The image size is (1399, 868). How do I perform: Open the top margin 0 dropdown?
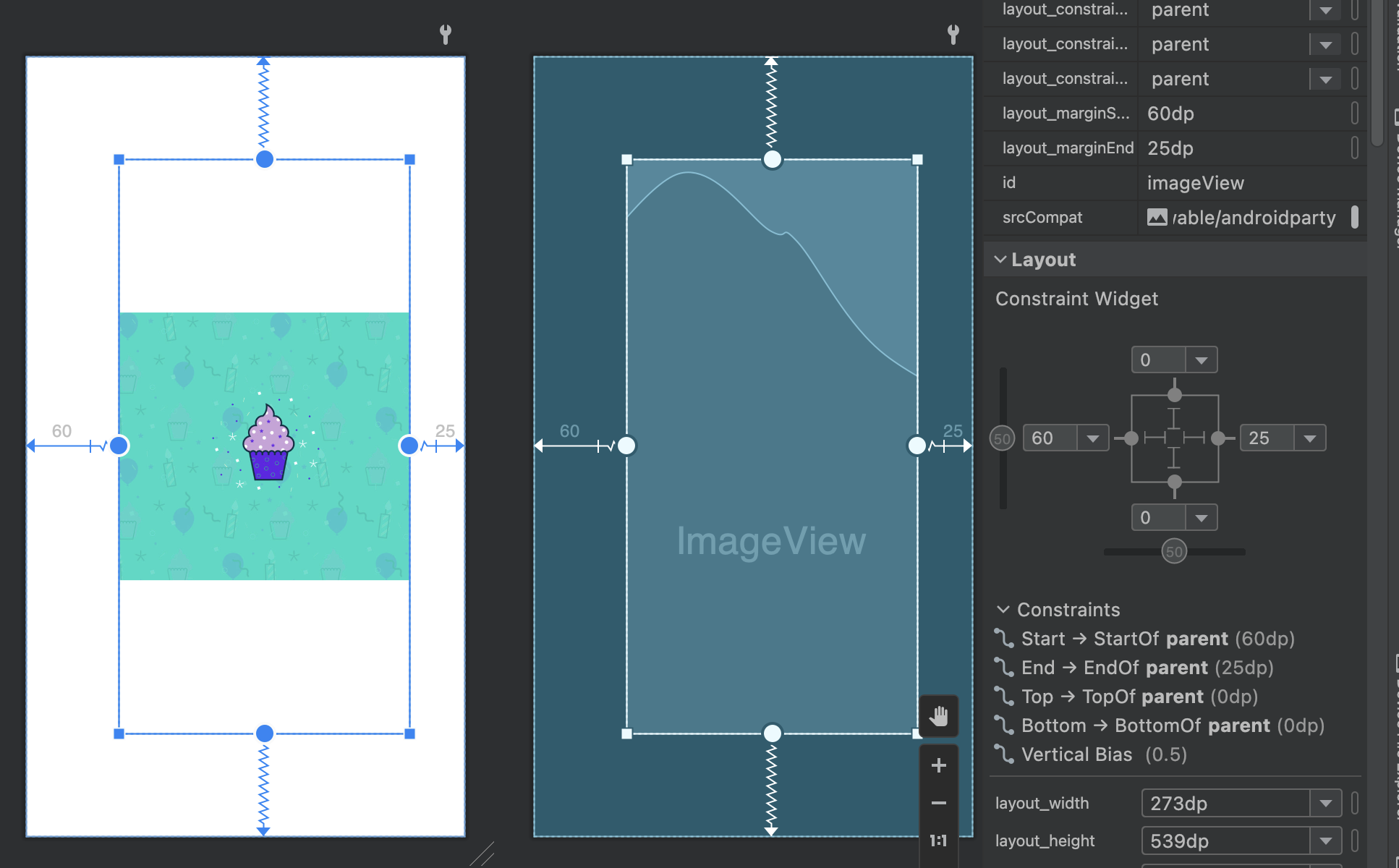1201,360
